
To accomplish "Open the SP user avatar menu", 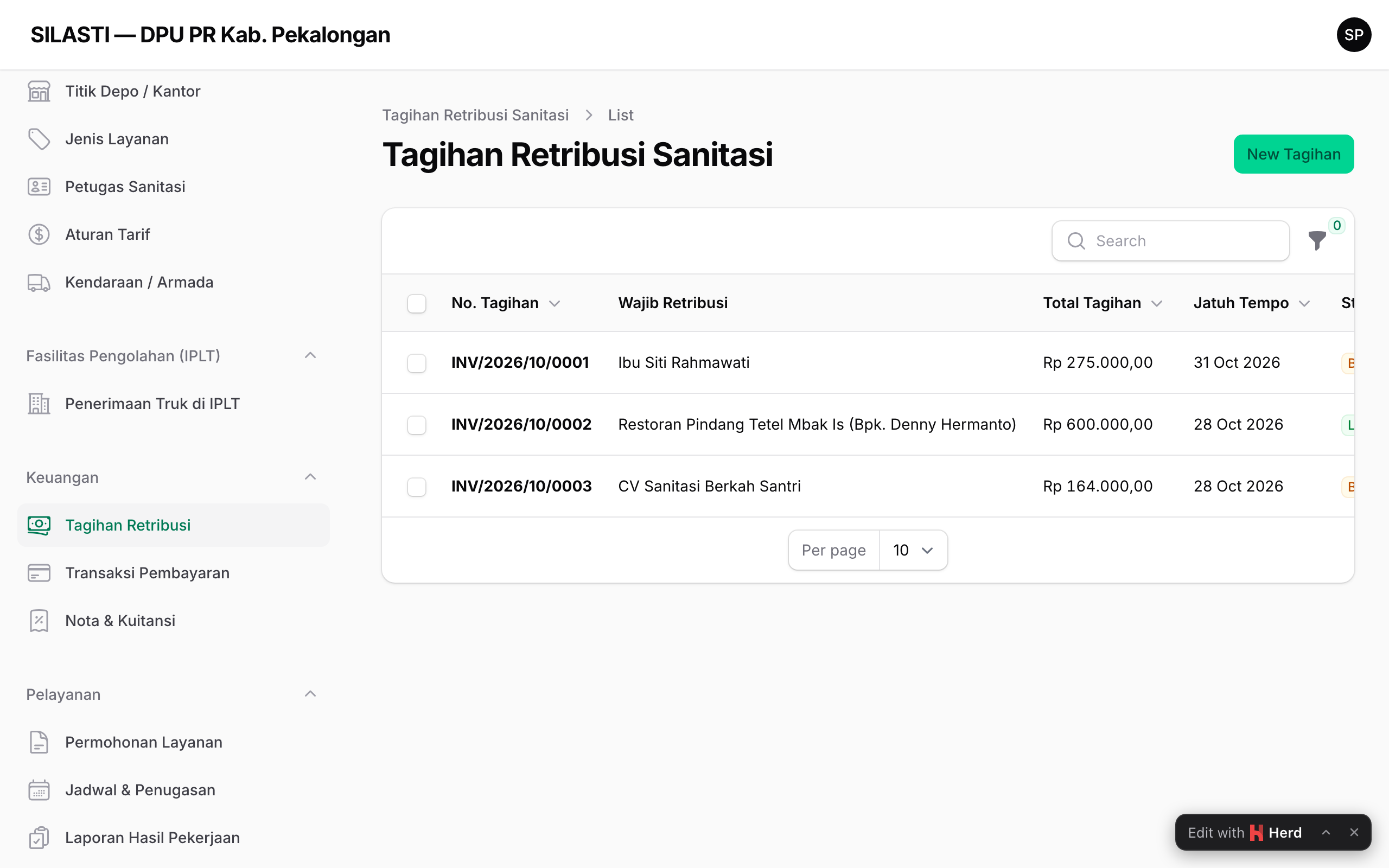I will (1353, 34).
